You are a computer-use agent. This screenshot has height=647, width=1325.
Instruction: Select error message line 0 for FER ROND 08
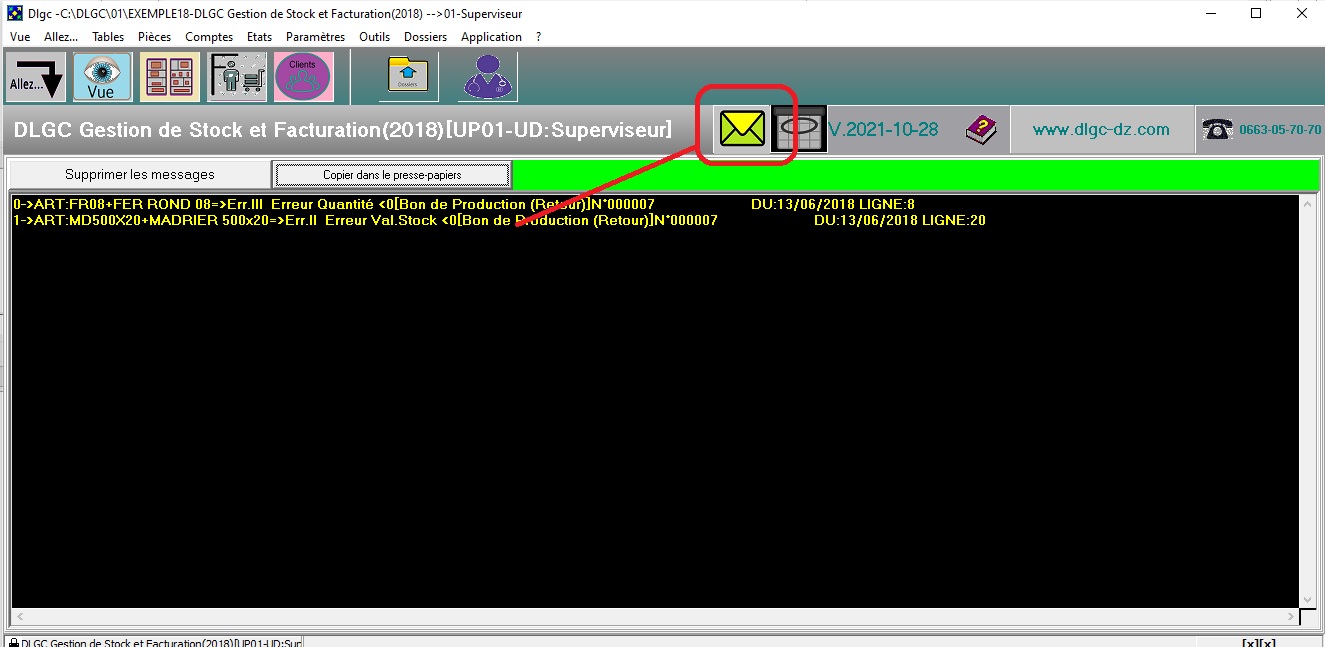(463, 204)
